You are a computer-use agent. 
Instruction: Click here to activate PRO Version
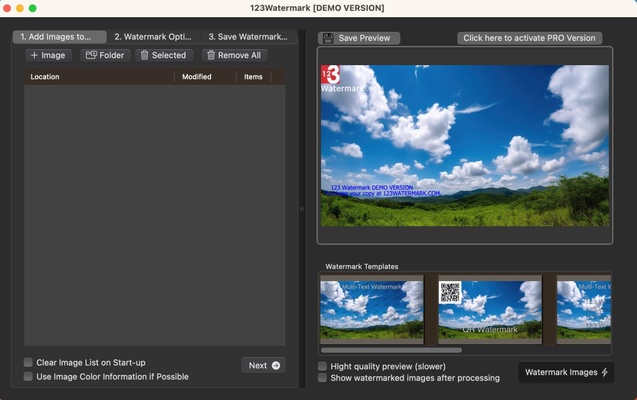(x=529, y=38)
